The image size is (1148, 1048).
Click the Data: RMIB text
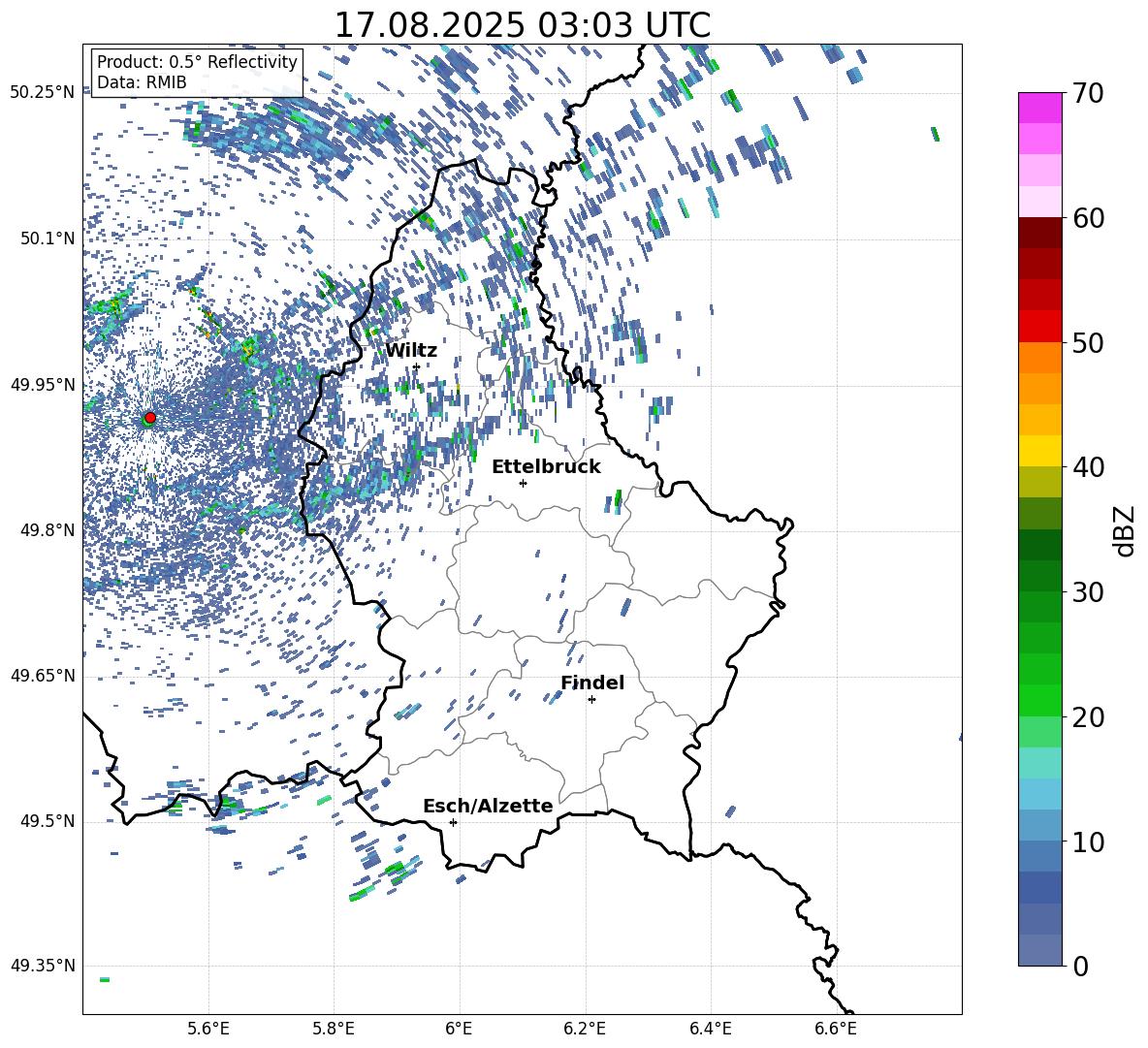click(142, 82)
